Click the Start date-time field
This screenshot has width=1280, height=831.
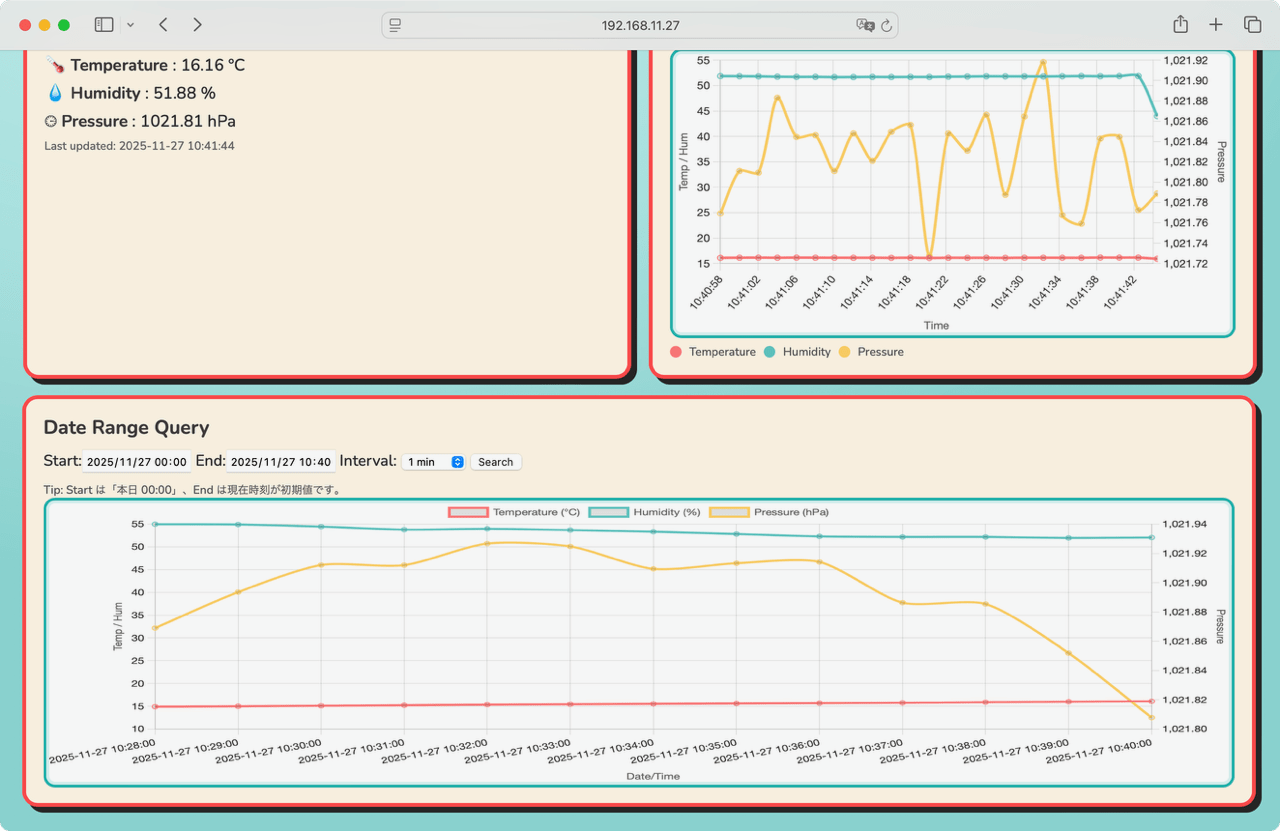136,462
